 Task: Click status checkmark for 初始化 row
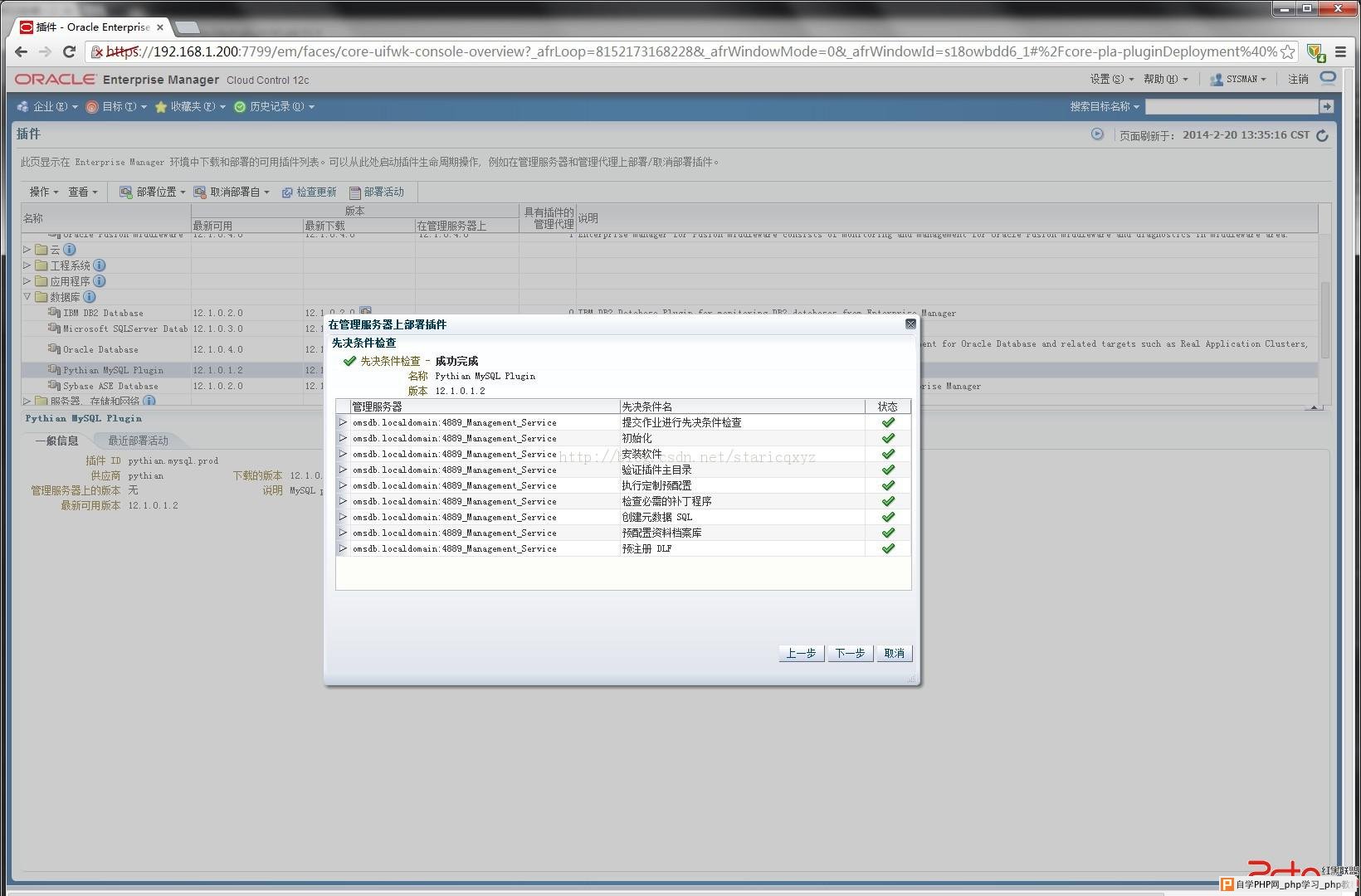click(x=888, y=438)
